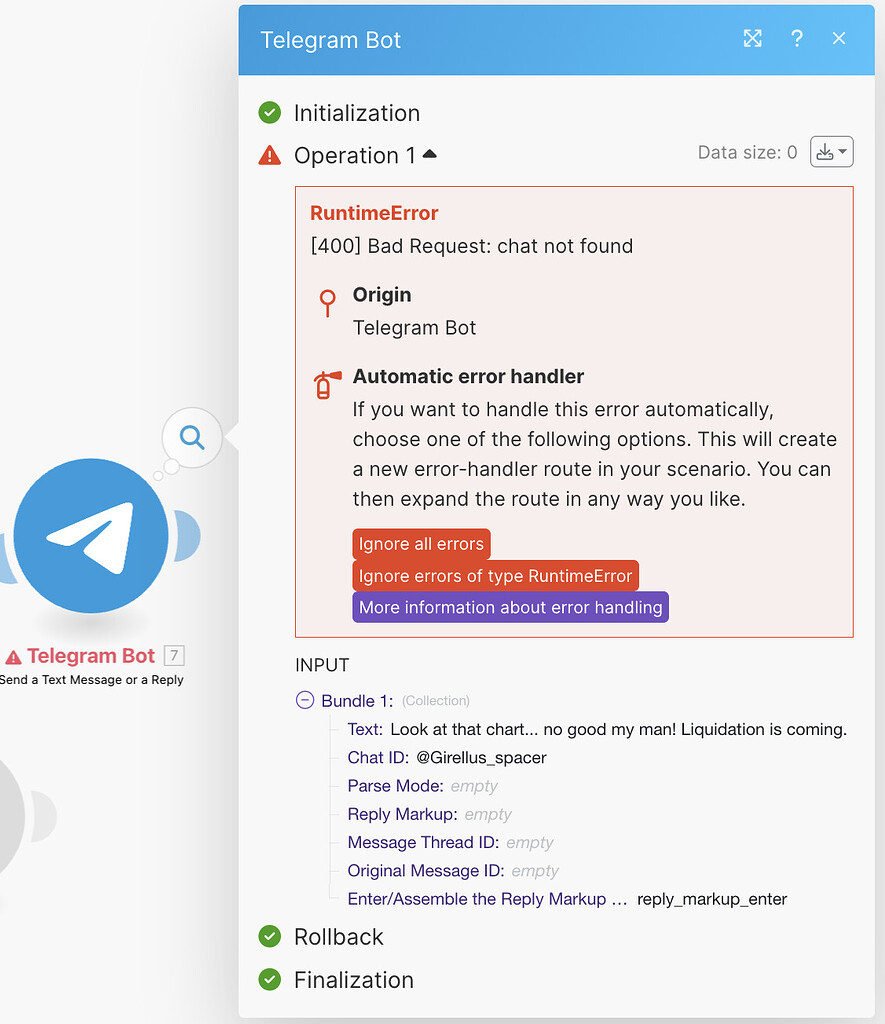This screenshot has width=885, height=1024.
Task: Click the Initialization step label
Action: (357, 112)
